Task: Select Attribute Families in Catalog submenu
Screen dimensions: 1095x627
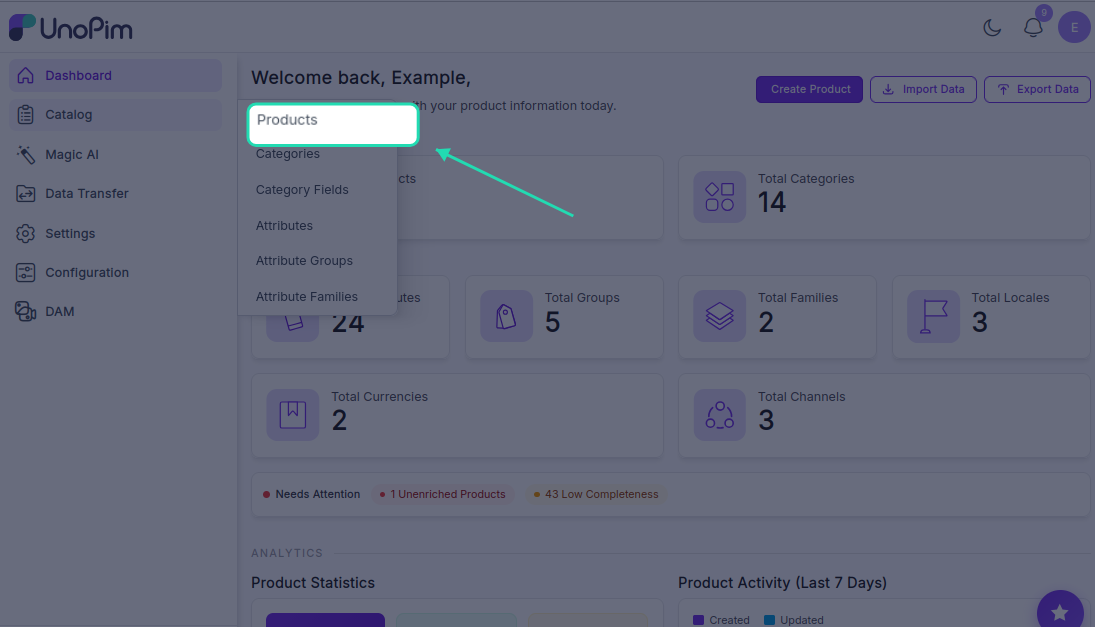Action: point(307,297)
